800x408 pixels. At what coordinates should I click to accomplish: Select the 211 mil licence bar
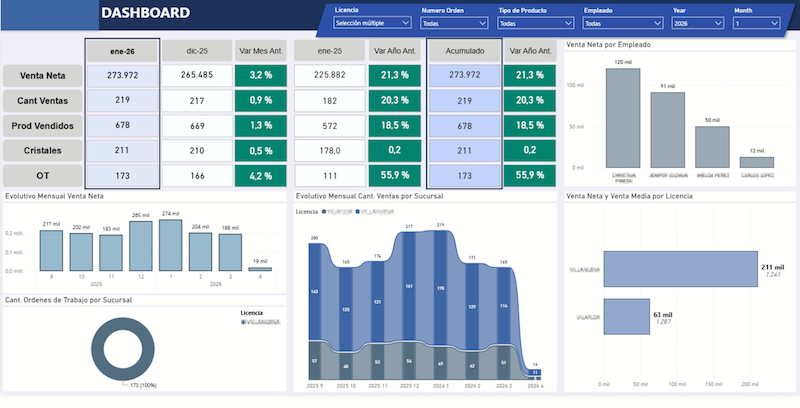click(681, 269)
